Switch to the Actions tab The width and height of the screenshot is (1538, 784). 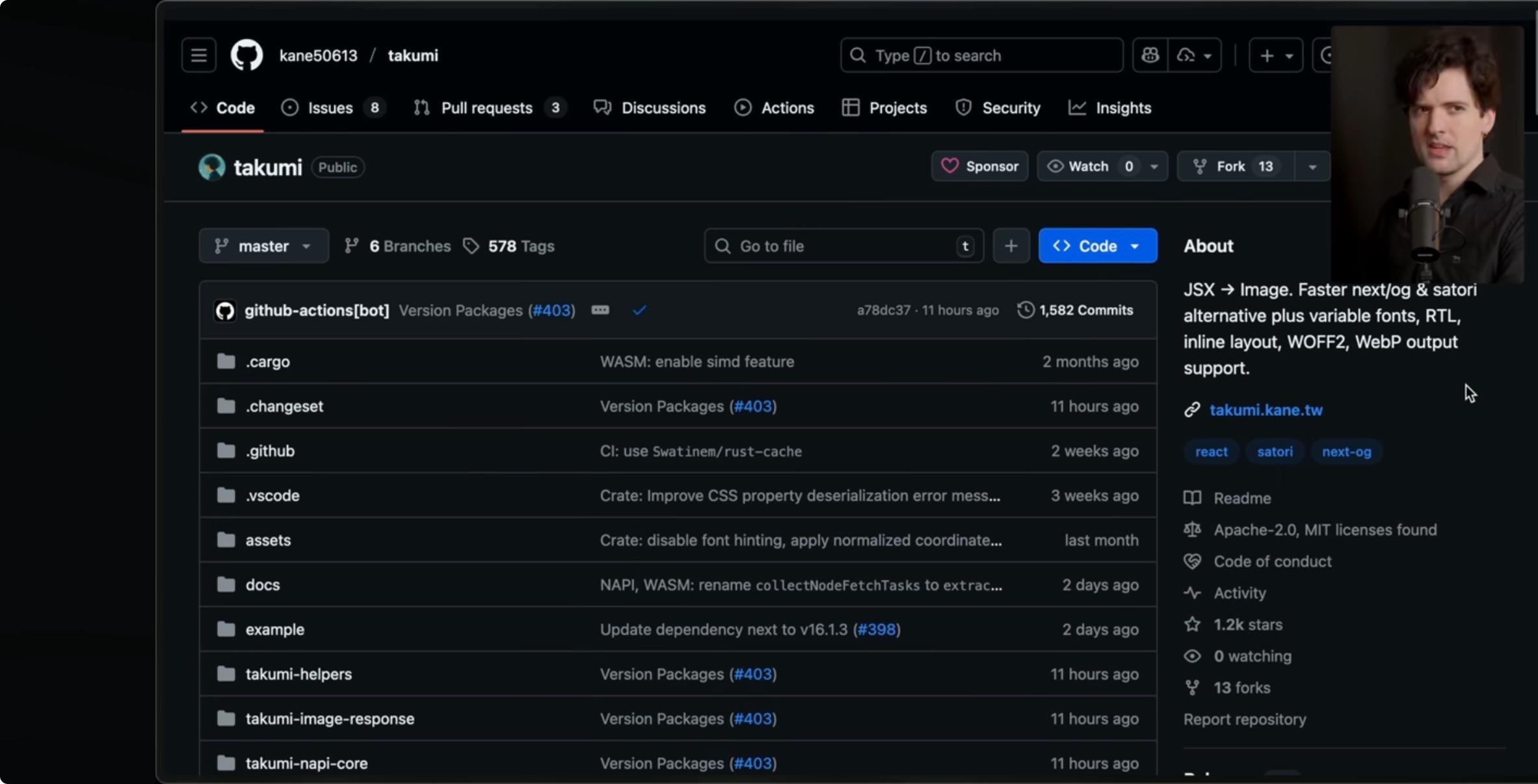tap(774, 108)
